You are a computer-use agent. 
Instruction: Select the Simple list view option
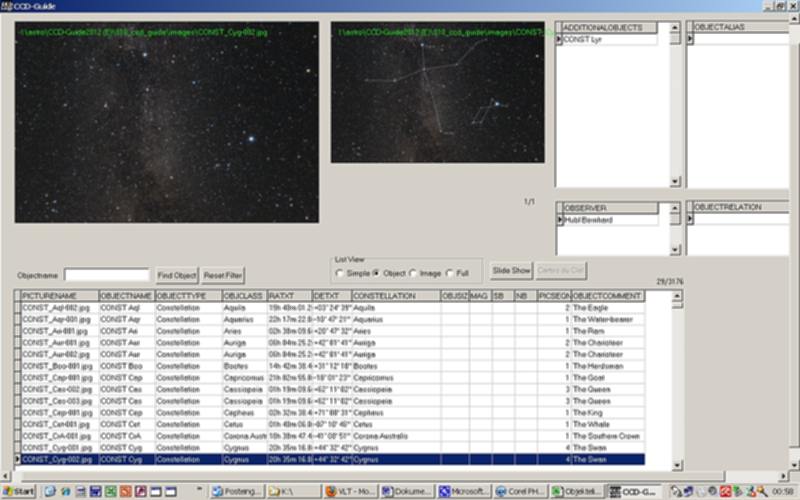(x=340, y=273)
